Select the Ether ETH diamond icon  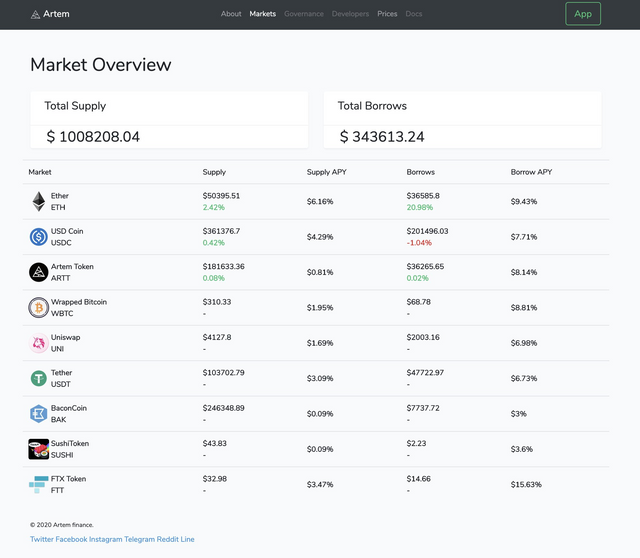pyautogui.click(x=39, y=201)
